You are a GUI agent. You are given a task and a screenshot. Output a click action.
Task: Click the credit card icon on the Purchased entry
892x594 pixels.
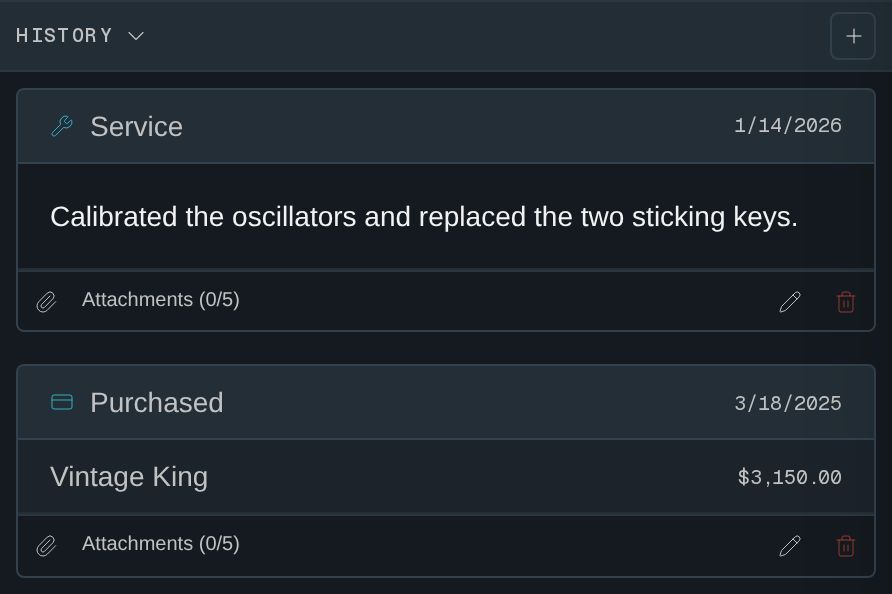(x=62, y=402)
